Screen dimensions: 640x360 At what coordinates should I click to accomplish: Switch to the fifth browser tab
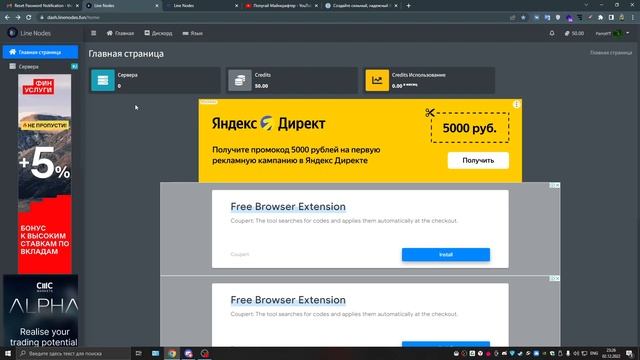click(x=361, y=6)
